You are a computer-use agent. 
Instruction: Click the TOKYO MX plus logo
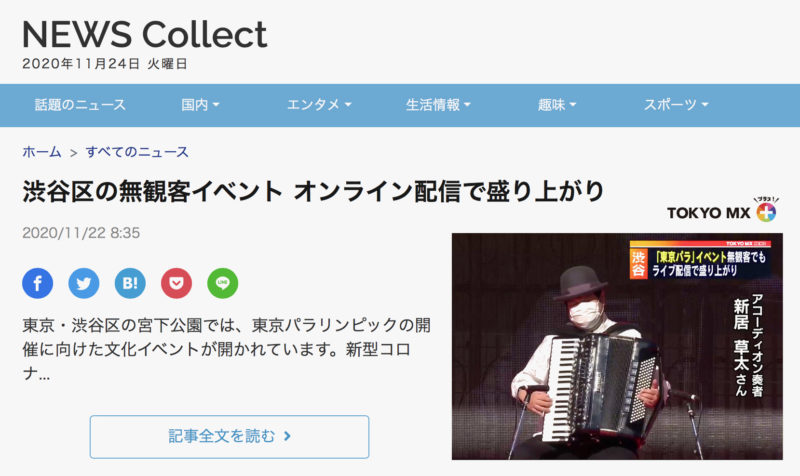click(722, 210)
